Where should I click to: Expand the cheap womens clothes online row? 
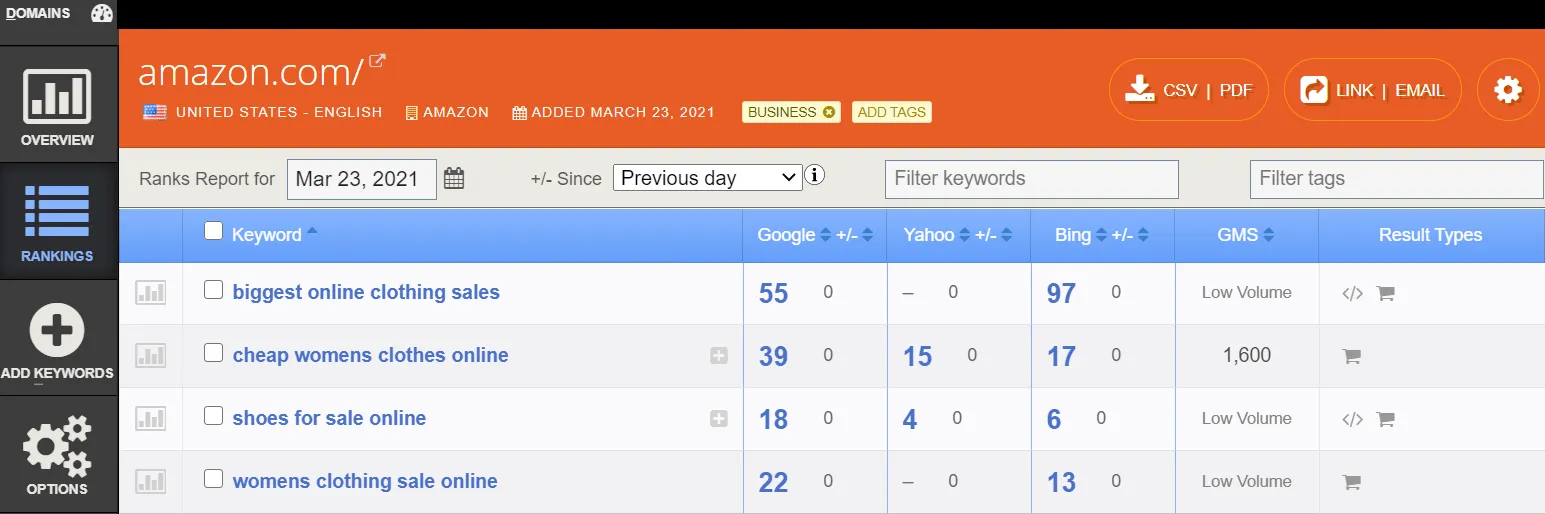pos(718,356)
